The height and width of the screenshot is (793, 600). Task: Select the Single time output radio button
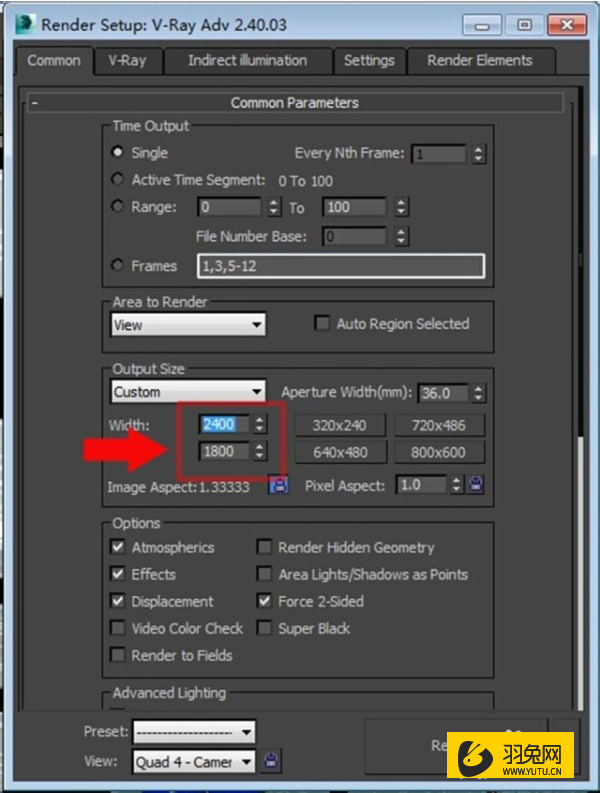point(117,152)
